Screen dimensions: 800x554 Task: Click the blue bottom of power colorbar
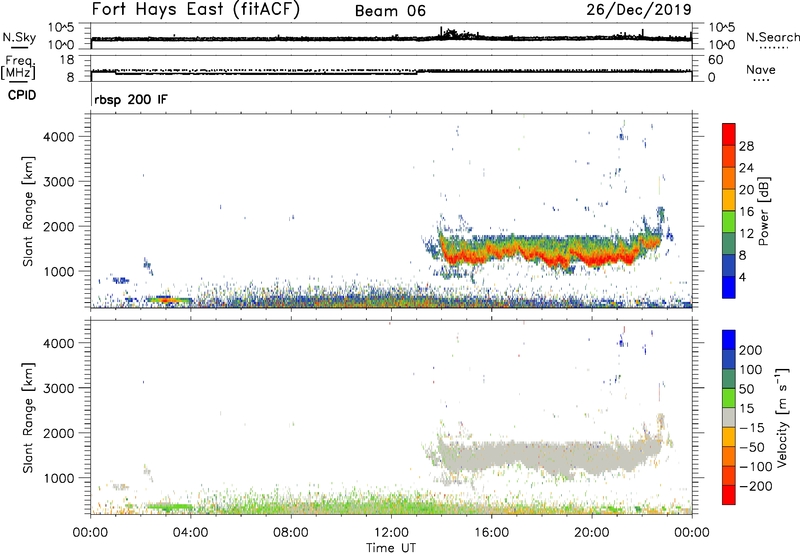(x=729, y=287)
